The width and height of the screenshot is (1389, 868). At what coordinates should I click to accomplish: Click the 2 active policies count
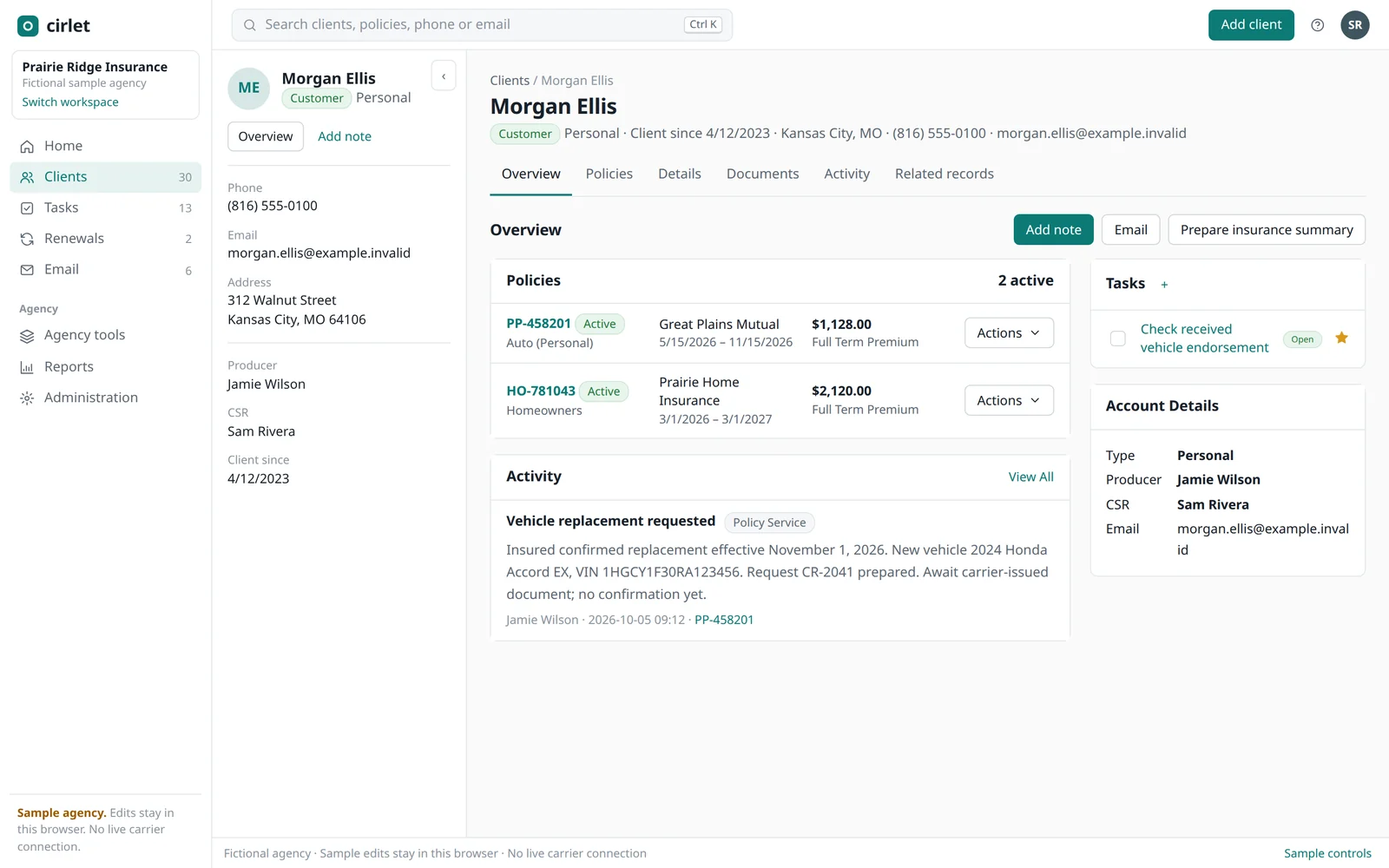pos(1025,280)
